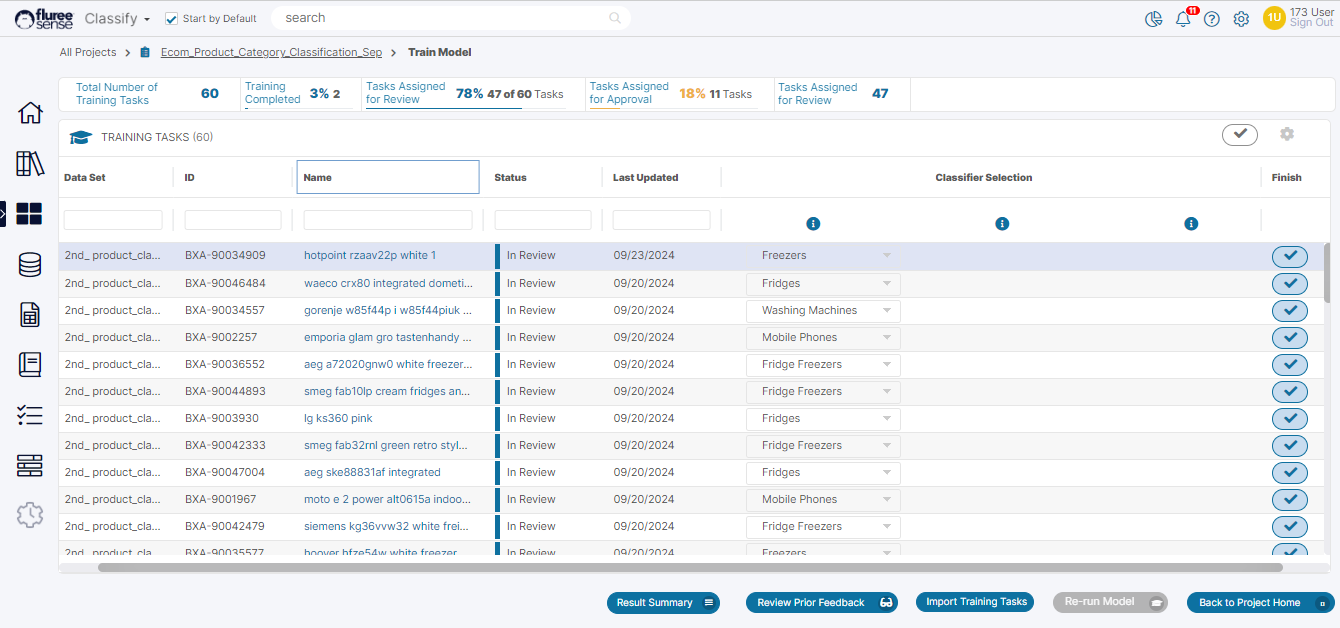Open the database icon in sidebar
This screenshot has width=1340, height=628.
click(30, 265)
